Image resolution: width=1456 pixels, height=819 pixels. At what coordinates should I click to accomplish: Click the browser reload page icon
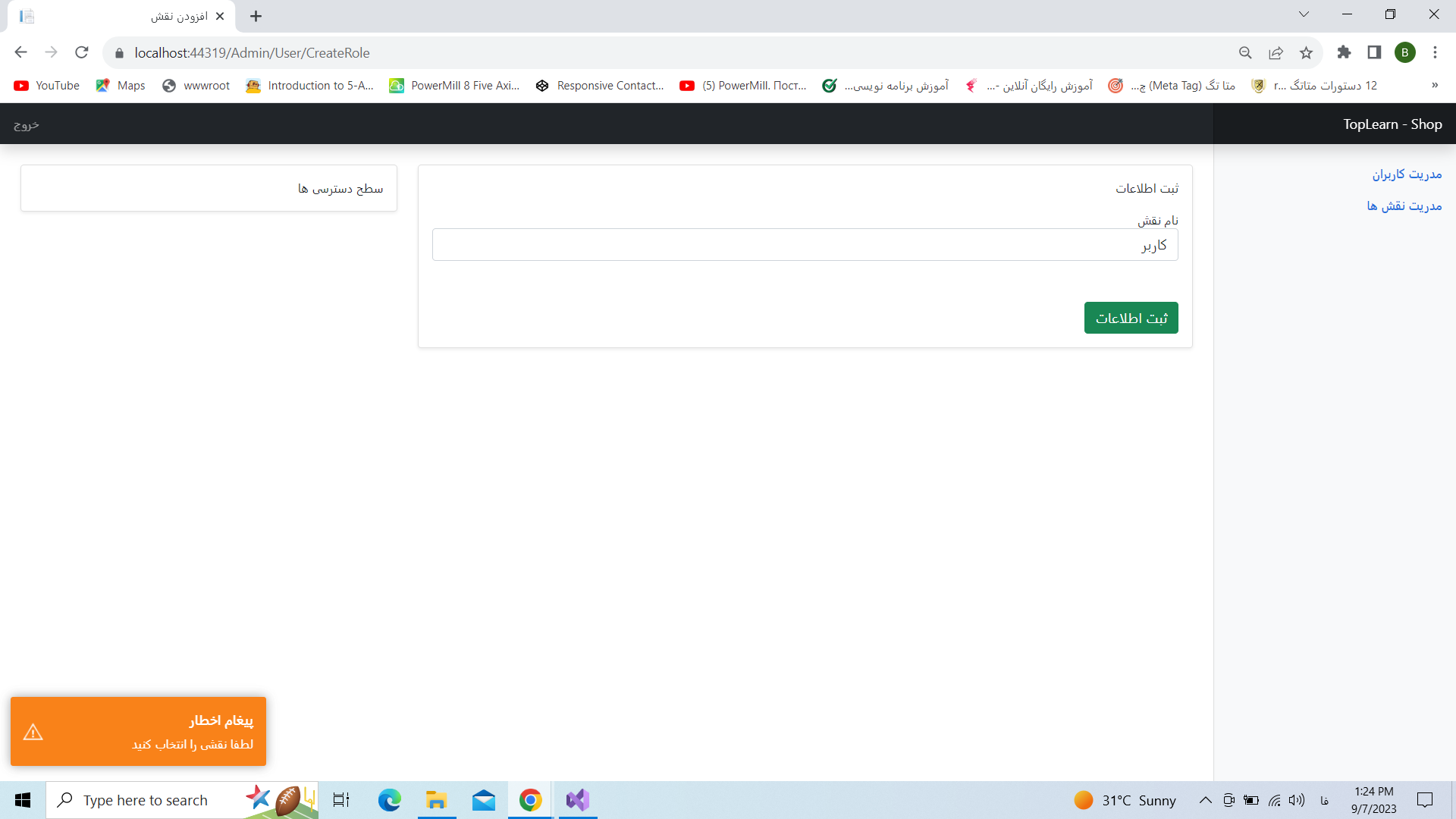point(82,52)
